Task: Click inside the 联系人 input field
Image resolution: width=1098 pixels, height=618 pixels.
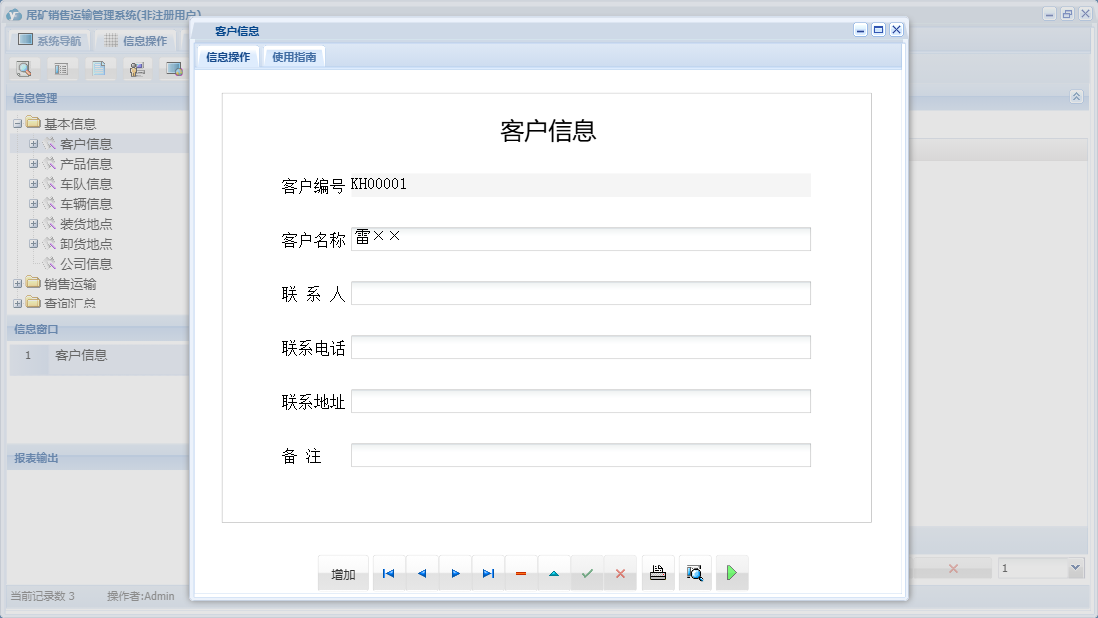Action: pyautogui.click(x=580, y=293)
